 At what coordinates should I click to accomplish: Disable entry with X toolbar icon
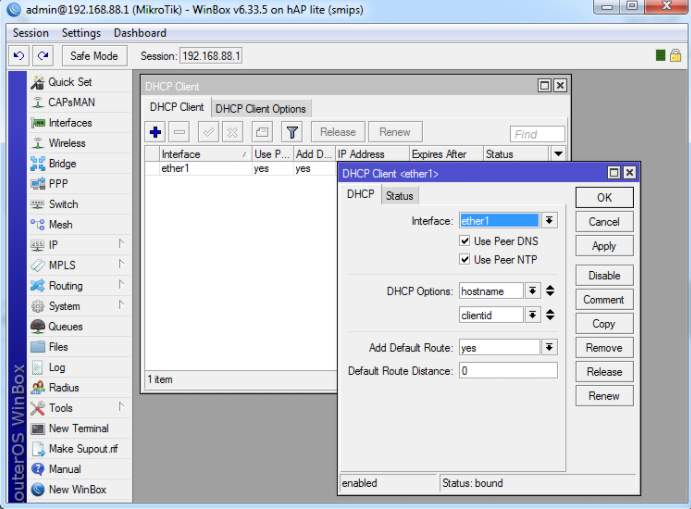pos(232,132)
